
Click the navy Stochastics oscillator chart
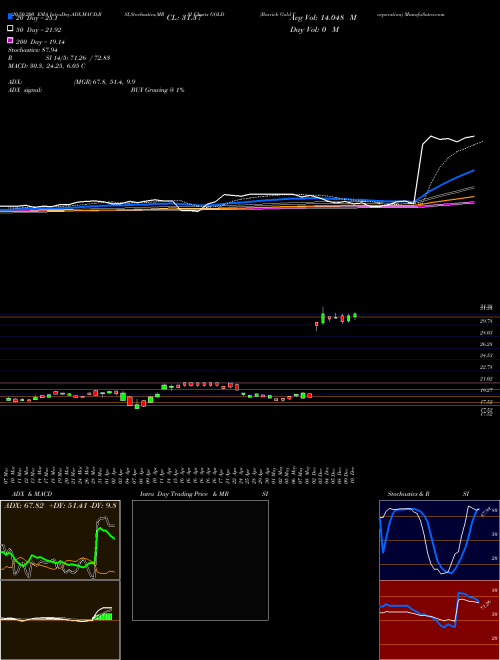click(x=439, y=540)
